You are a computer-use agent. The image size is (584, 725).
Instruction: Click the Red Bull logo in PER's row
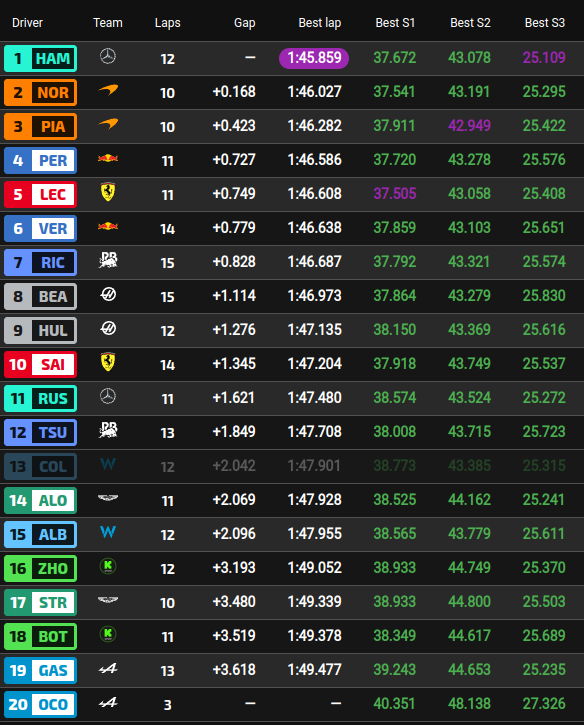click(108, 159)
